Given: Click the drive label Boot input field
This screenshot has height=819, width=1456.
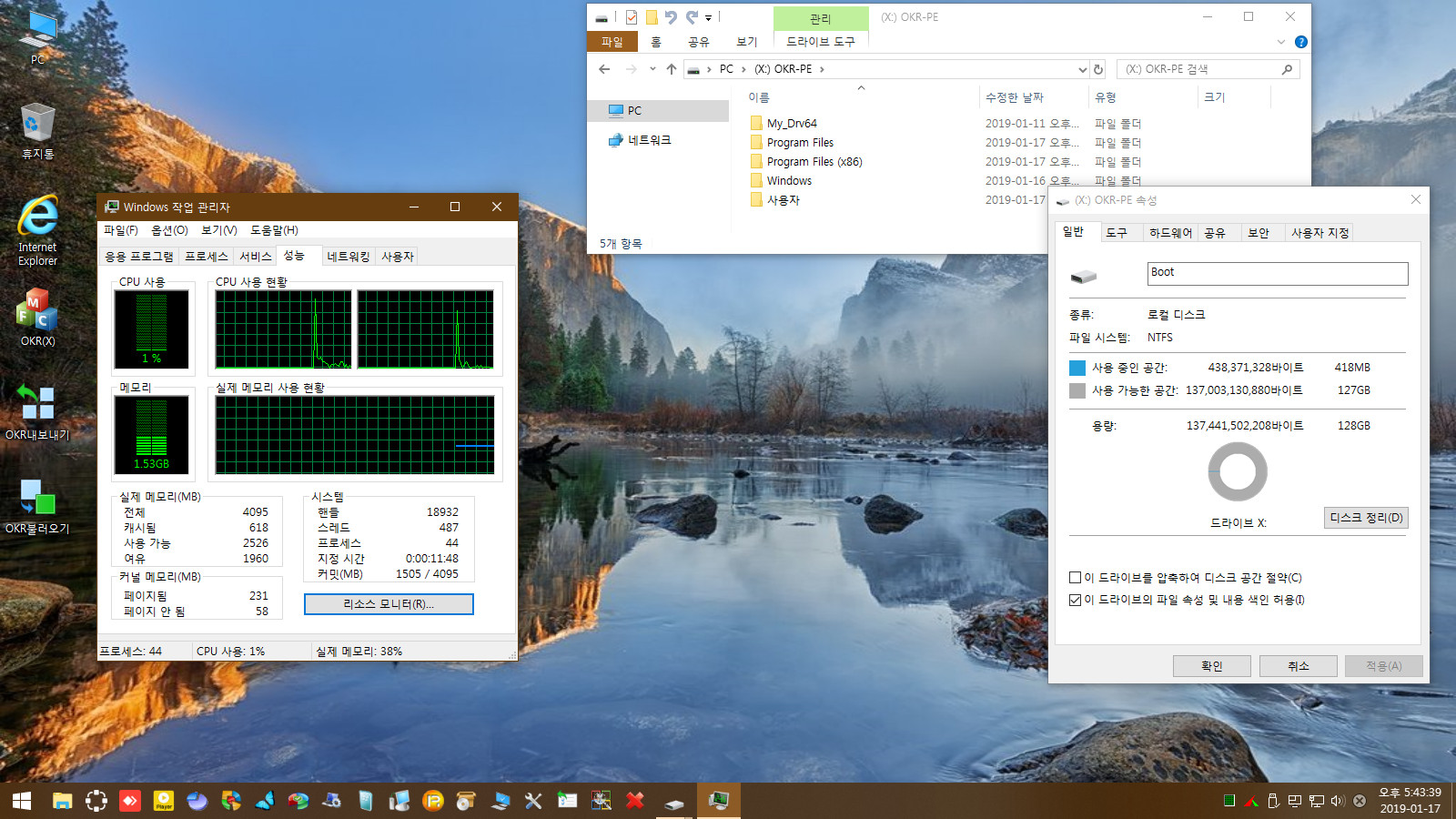Looking at the screenshot, I should pos(1278,273).
